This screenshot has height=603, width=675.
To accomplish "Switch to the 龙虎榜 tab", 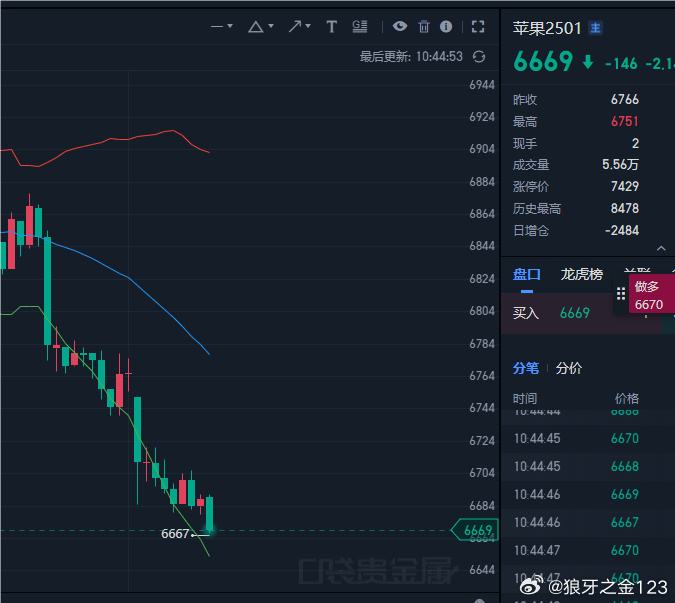I will pyautogui.click(x=582, y=274).
